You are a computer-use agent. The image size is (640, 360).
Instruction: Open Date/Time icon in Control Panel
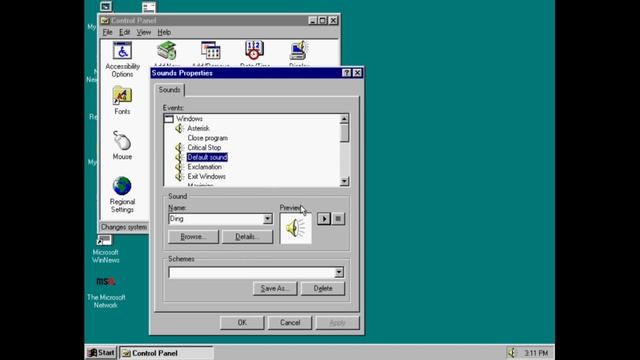(254, 50)
